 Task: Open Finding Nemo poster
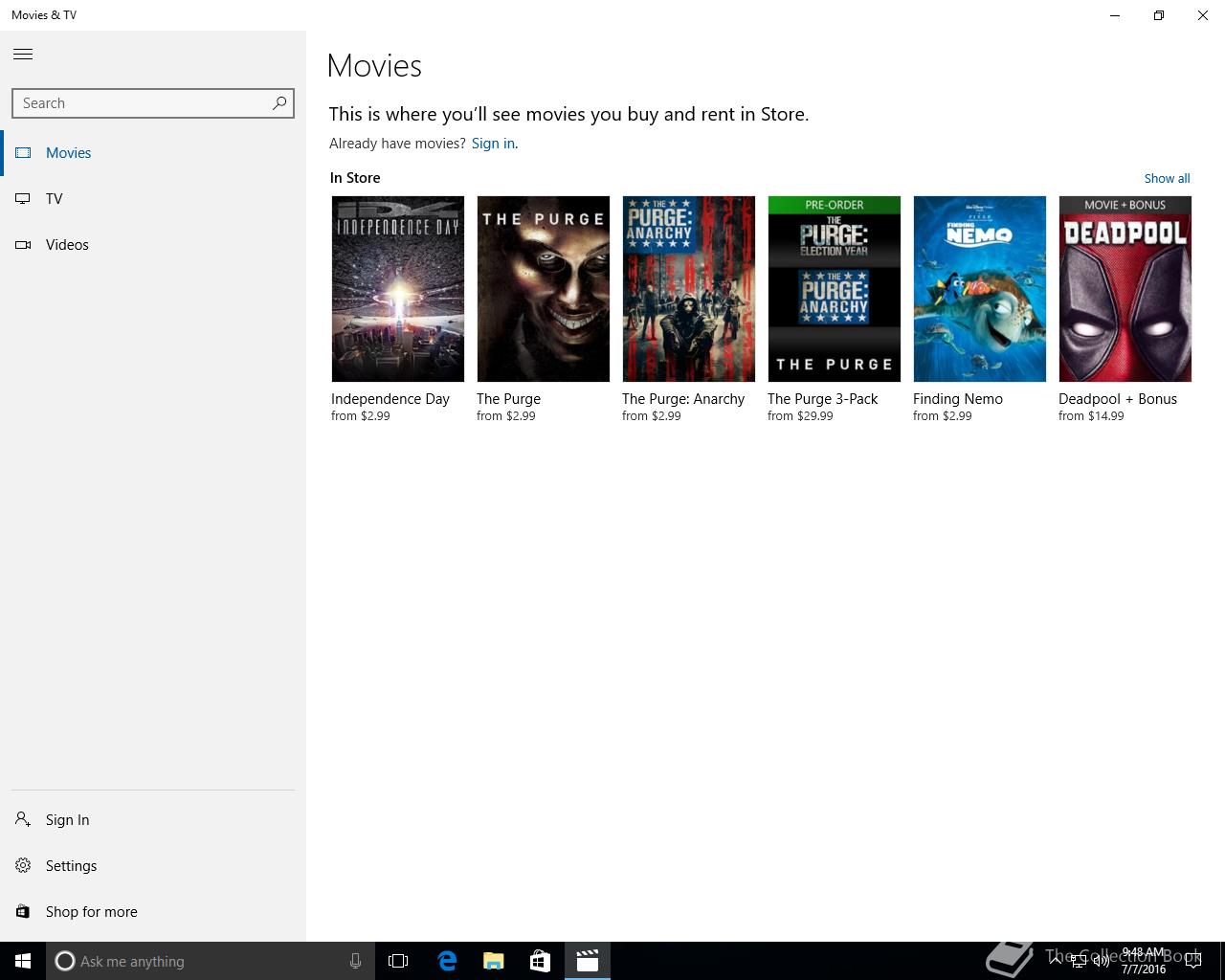980,289
